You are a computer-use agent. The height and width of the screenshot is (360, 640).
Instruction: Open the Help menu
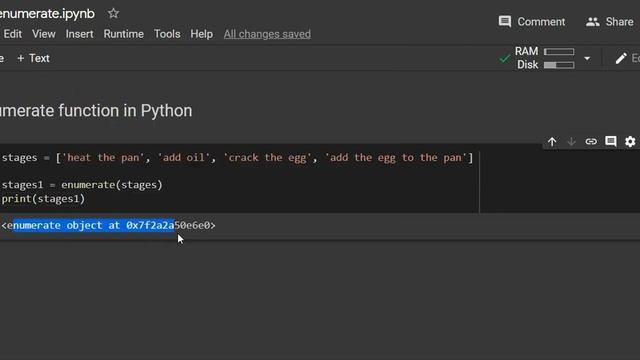point(202,34)
